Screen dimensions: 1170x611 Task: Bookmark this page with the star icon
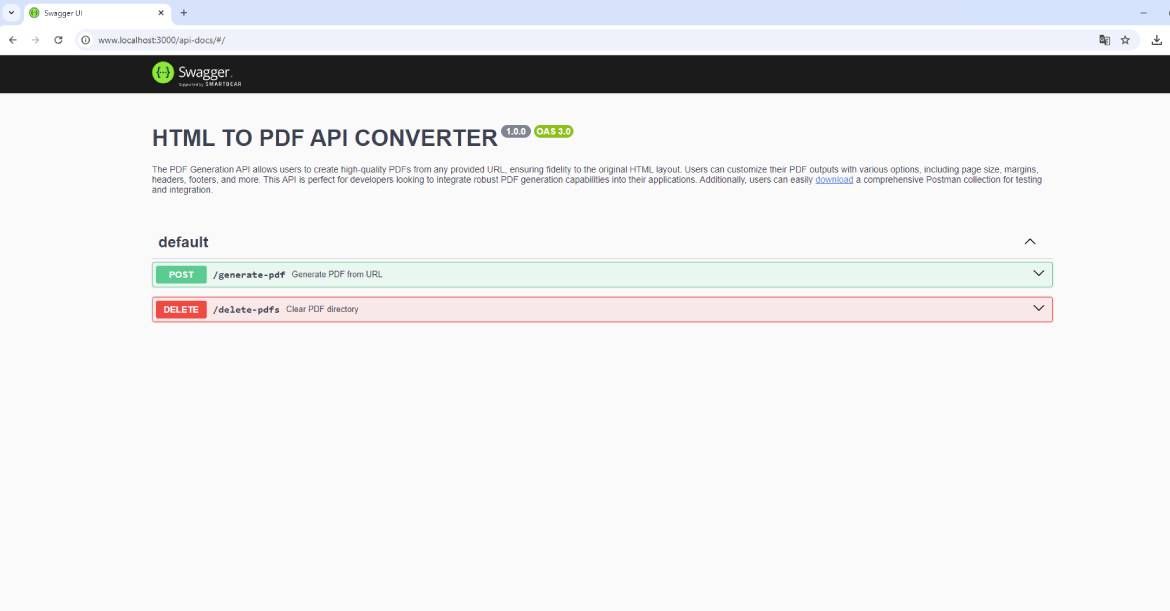pos(1125,40)
